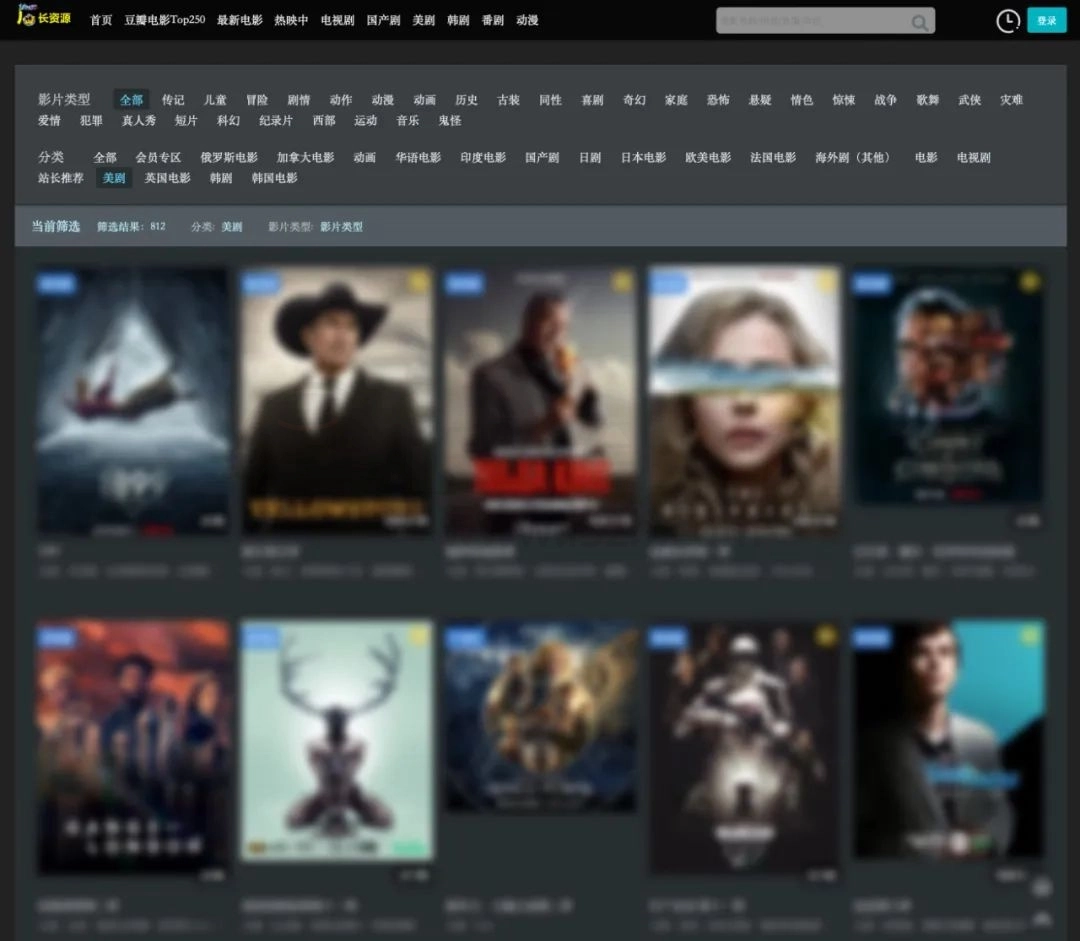Open watch history clock icon

[x=1008, y=20]
